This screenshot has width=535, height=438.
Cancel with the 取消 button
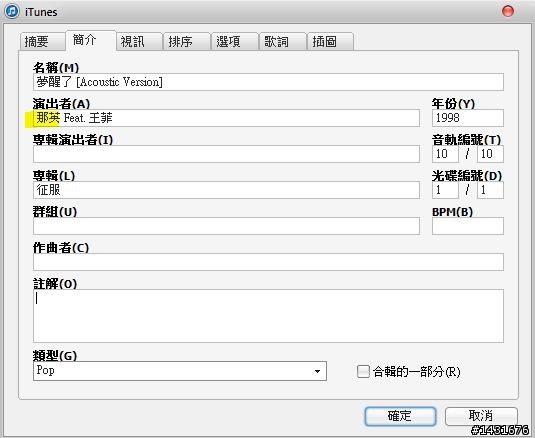pos(481,416)
